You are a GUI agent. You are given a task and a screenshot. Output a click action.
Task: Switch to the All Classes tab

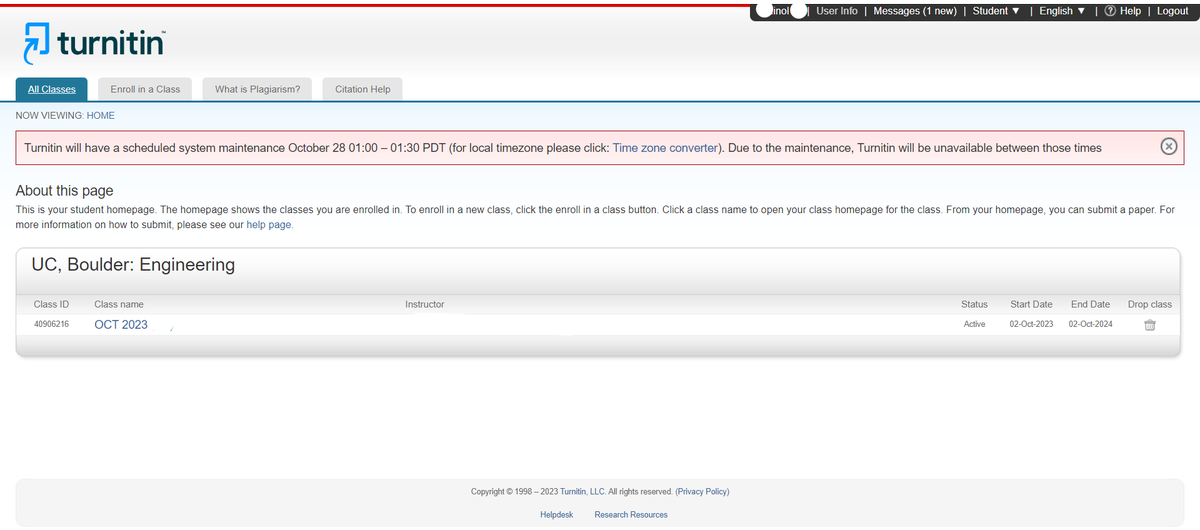(x=52, y=89)
